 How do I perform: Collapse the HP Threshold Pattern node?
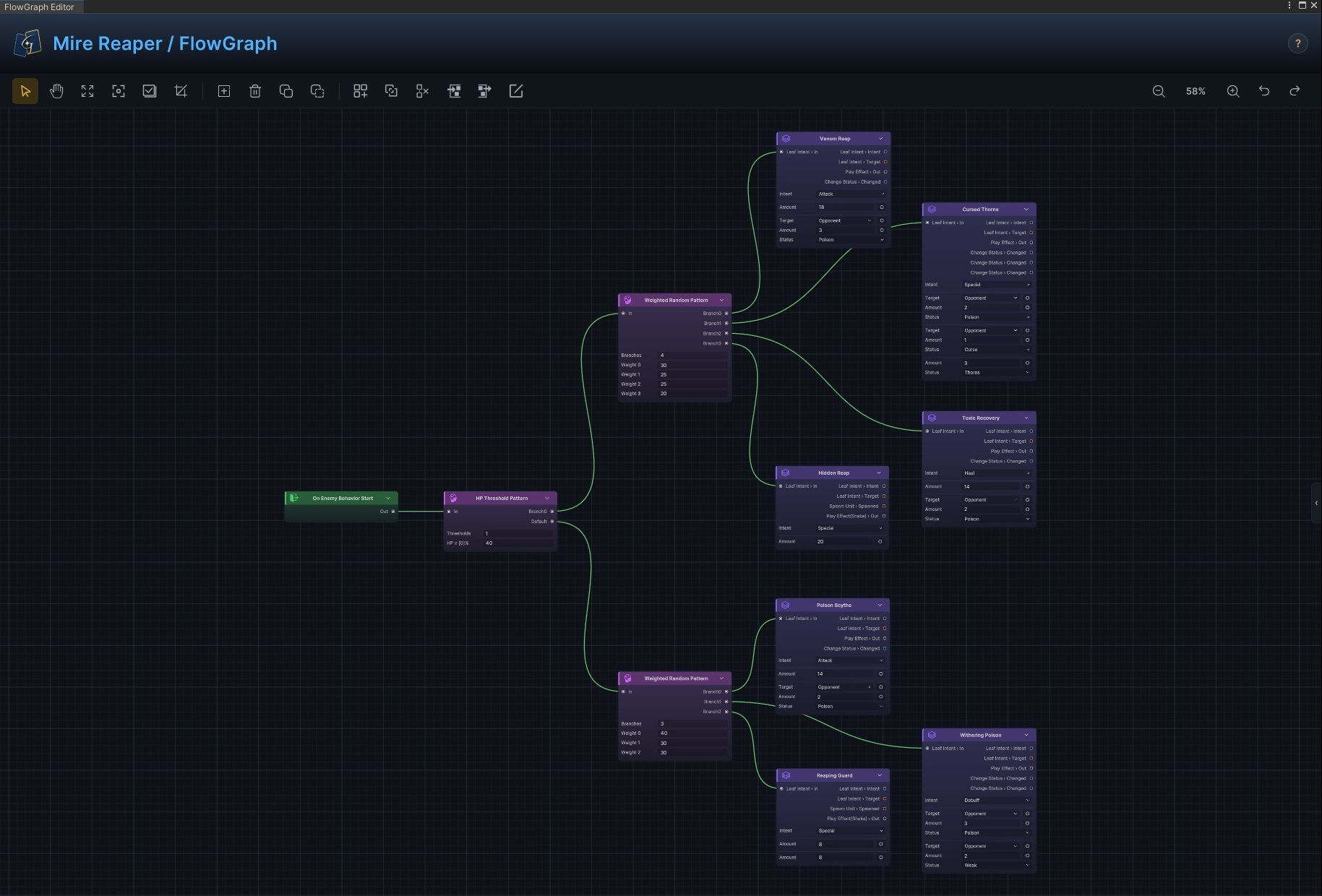[x=547, y=498]
